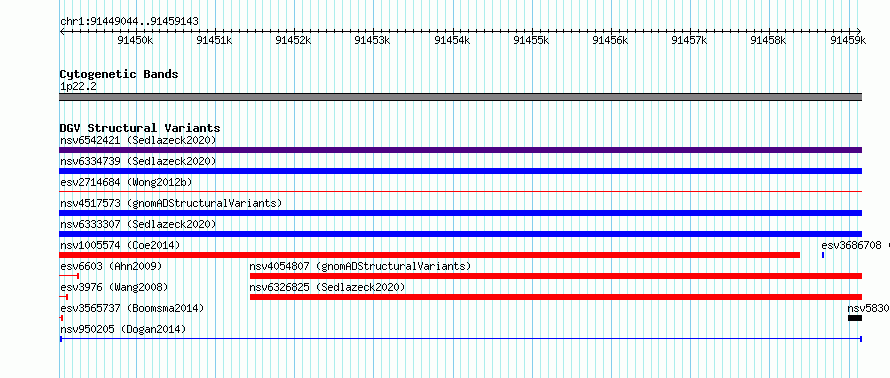Click nsv6326825 (Sedlazeck2020) label
The image size is (890, 378).
pos(328,287)
